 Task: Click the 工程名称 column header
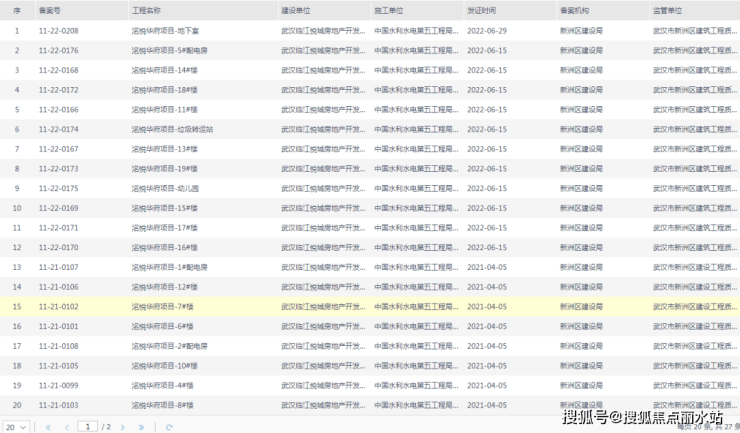[x=146, y=10]
